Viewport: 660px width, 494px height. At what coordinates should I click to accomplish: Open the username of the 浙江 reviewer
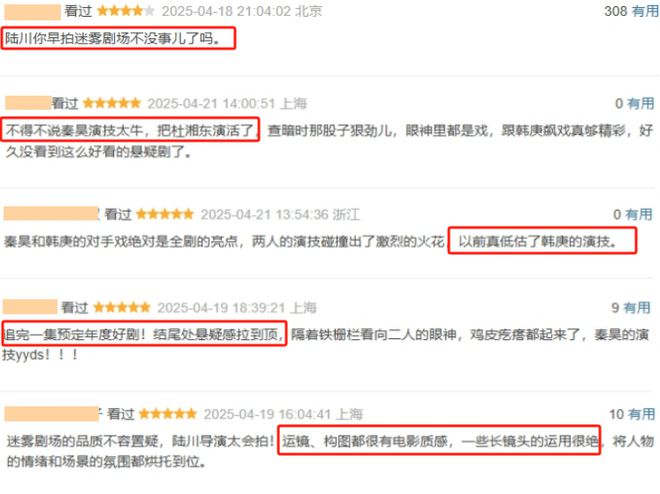pos(51,214)
